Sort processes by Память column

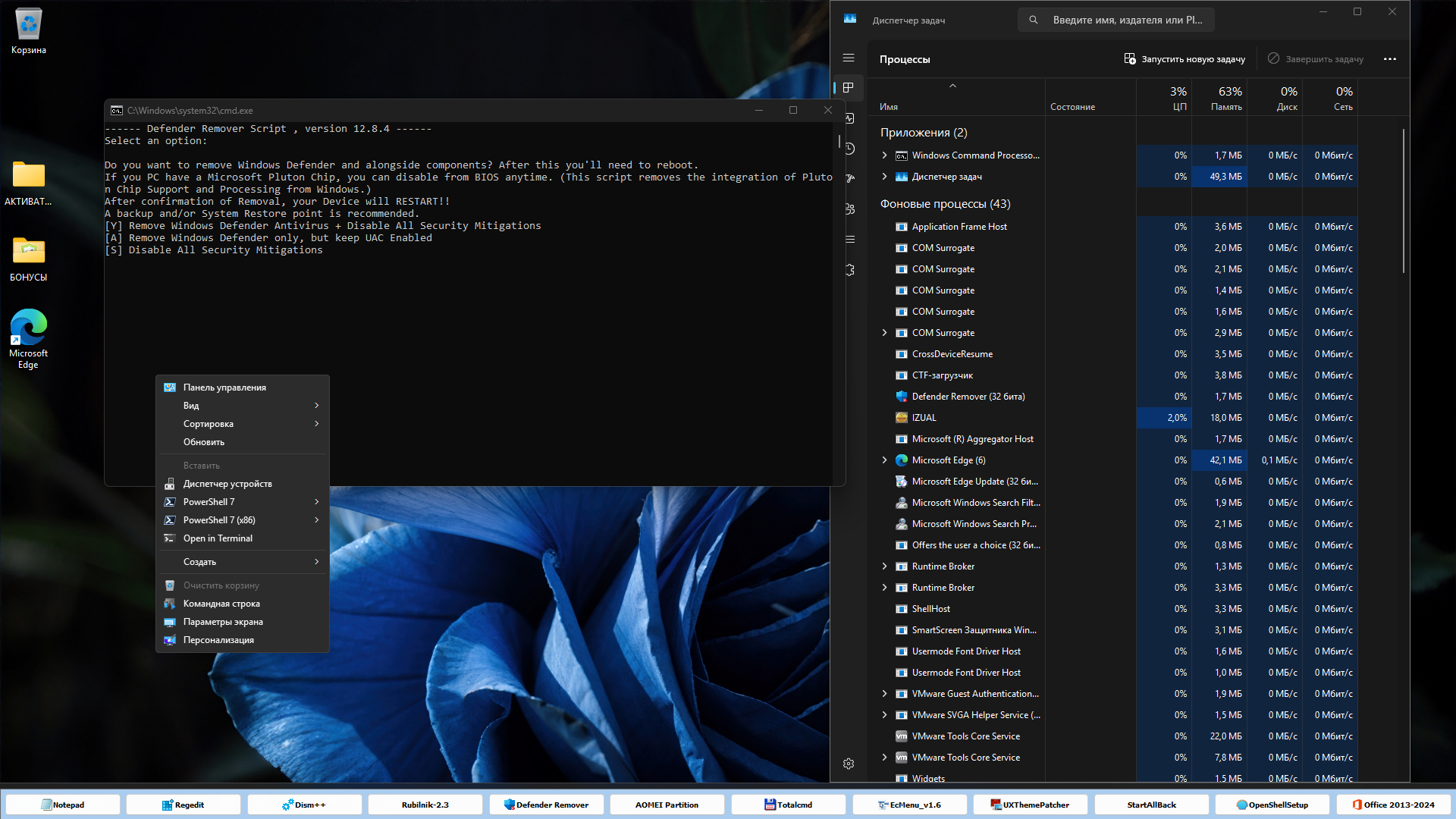1219,98
